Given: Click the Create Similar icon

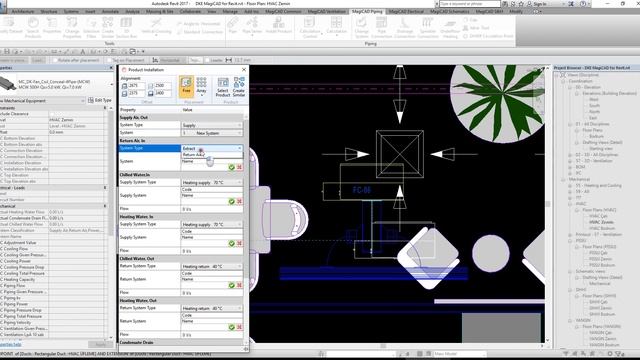Looking at the screenshot, I should pyautogui.click(x=239, y=87).
